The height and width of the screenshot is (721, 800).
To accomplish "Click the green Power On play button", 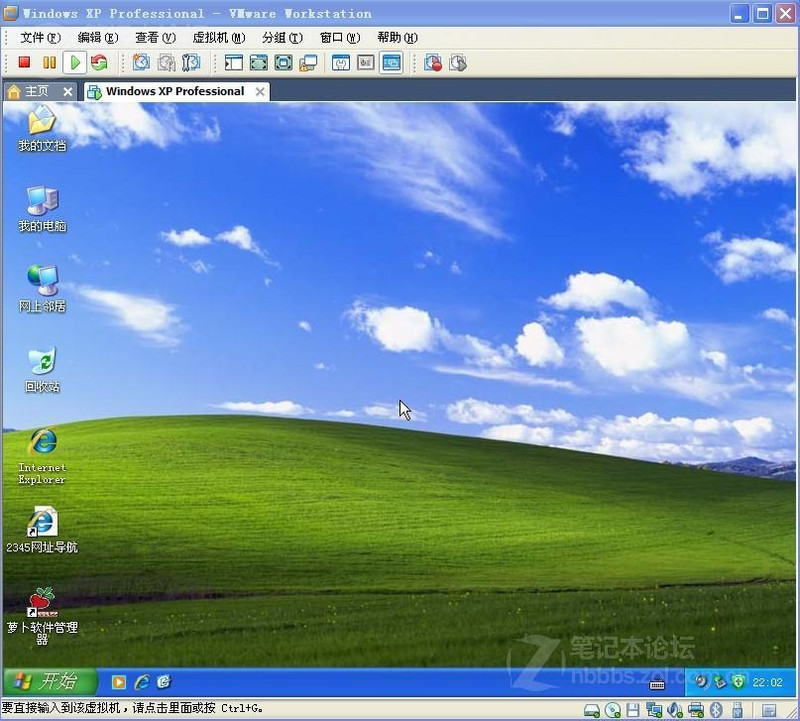I will coord(74,63).
